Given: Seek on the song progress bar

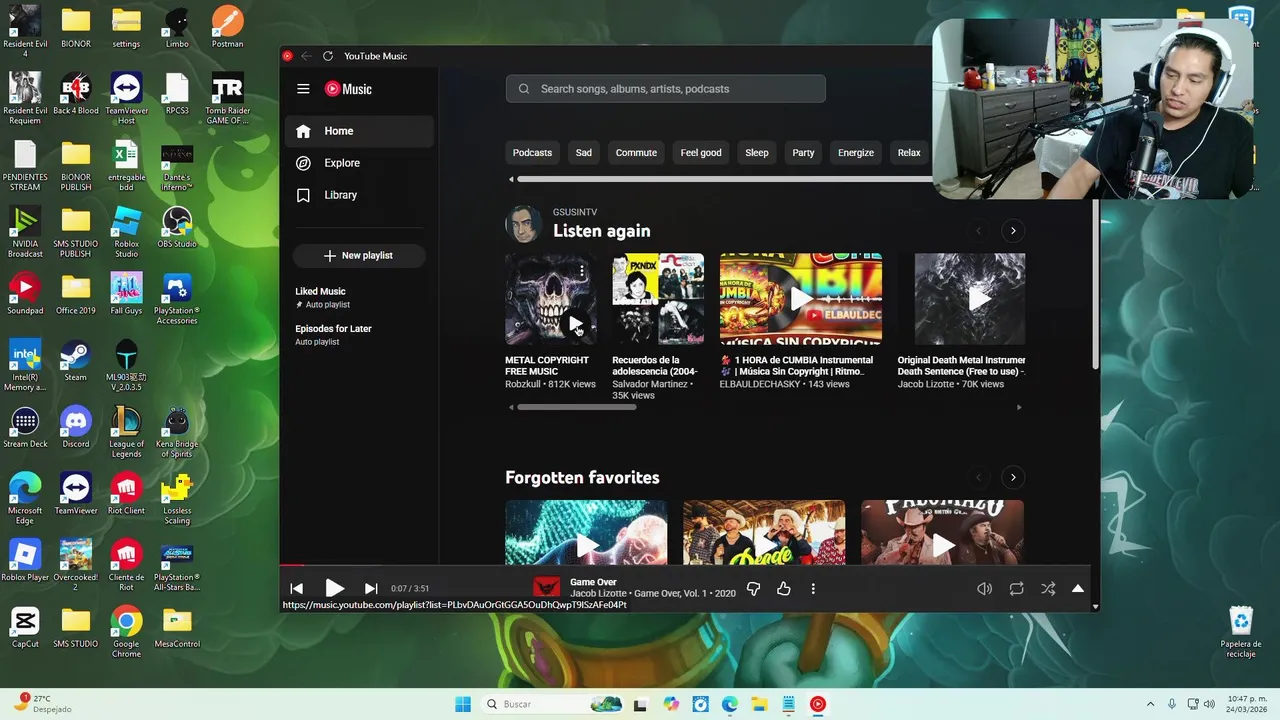Looking at the screenshot, I should (x=689, y=566).
